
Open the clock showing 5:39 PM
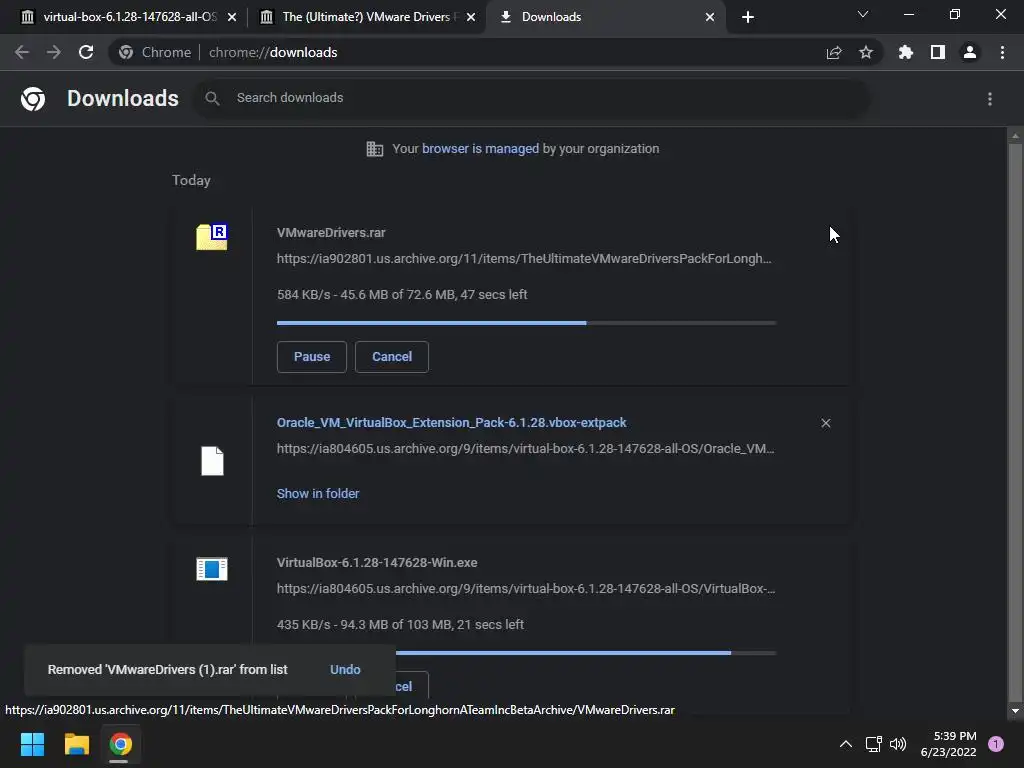click(948, 744)
